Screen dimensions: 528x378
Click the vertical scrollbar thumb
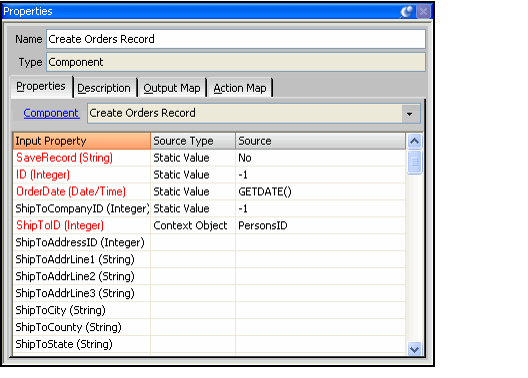tap(415, 163)
